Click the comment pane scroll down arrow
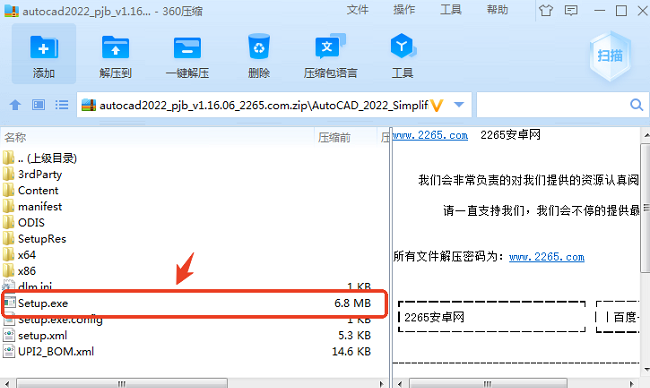Screen dimensions: 650x388 click(x=646, y=369)
